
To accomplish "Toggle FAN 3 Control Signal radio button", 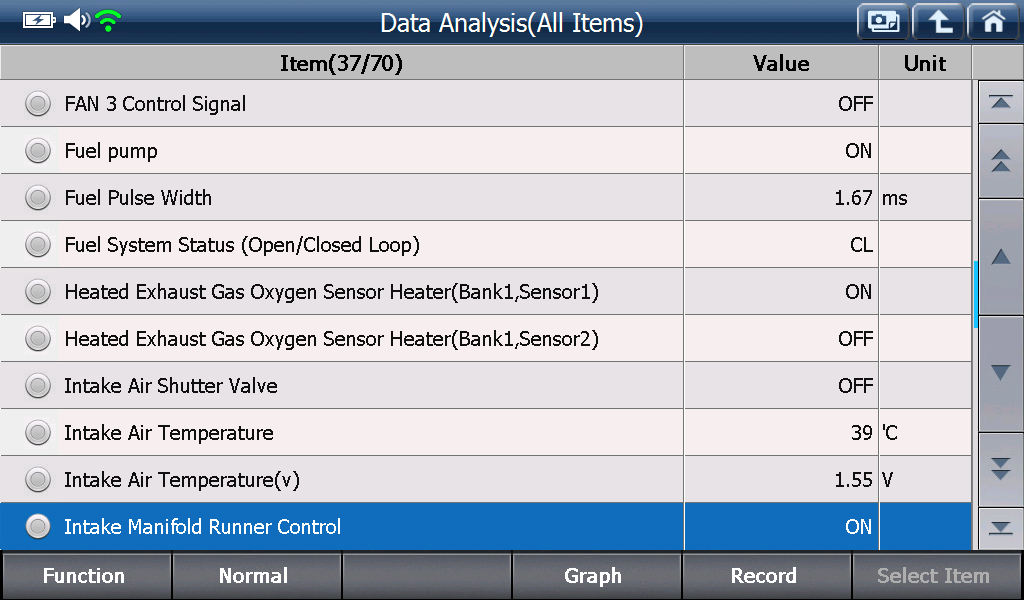I will [38, 104].
